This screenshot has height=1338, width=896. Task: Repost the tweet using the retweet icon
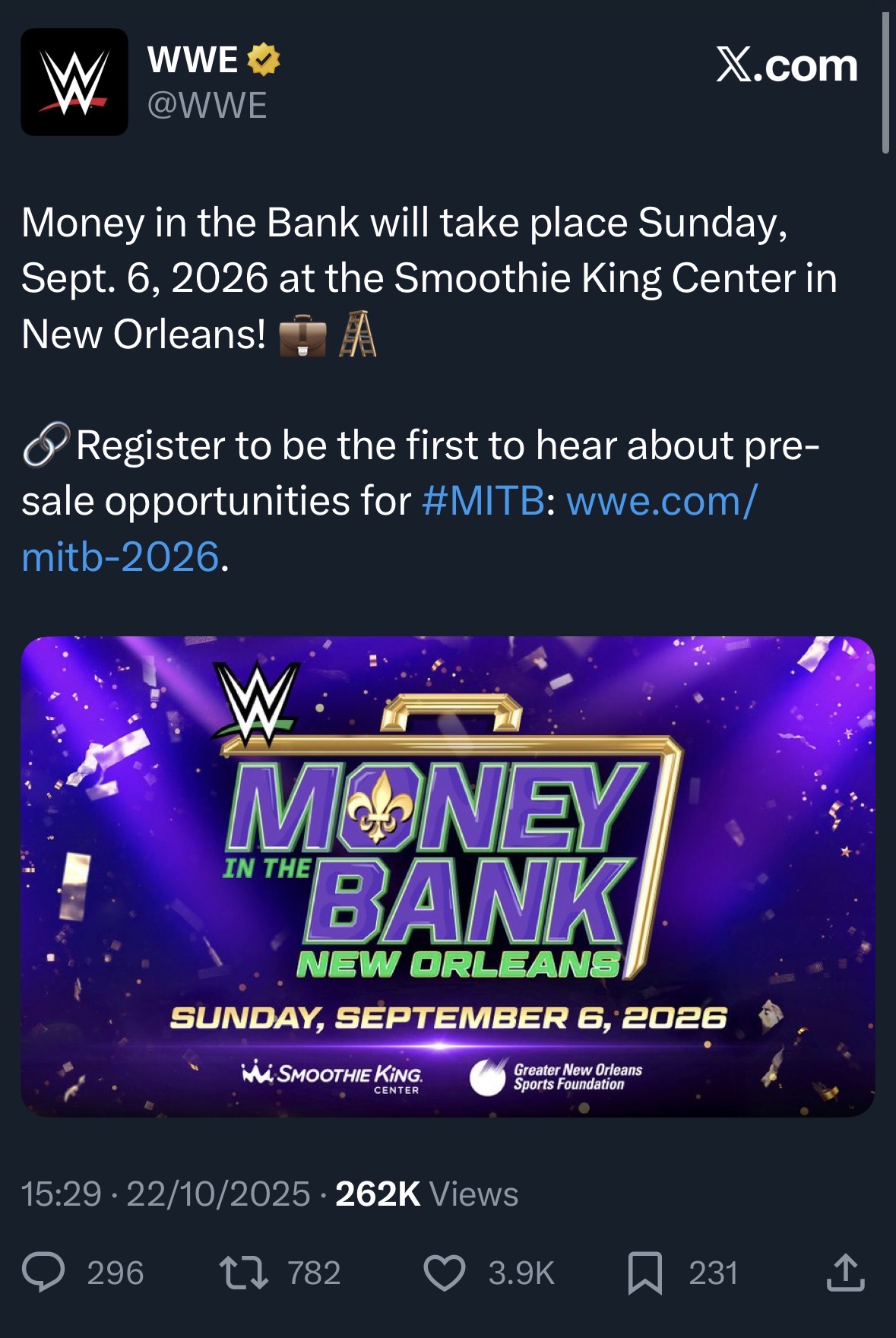coord(243,1273)
